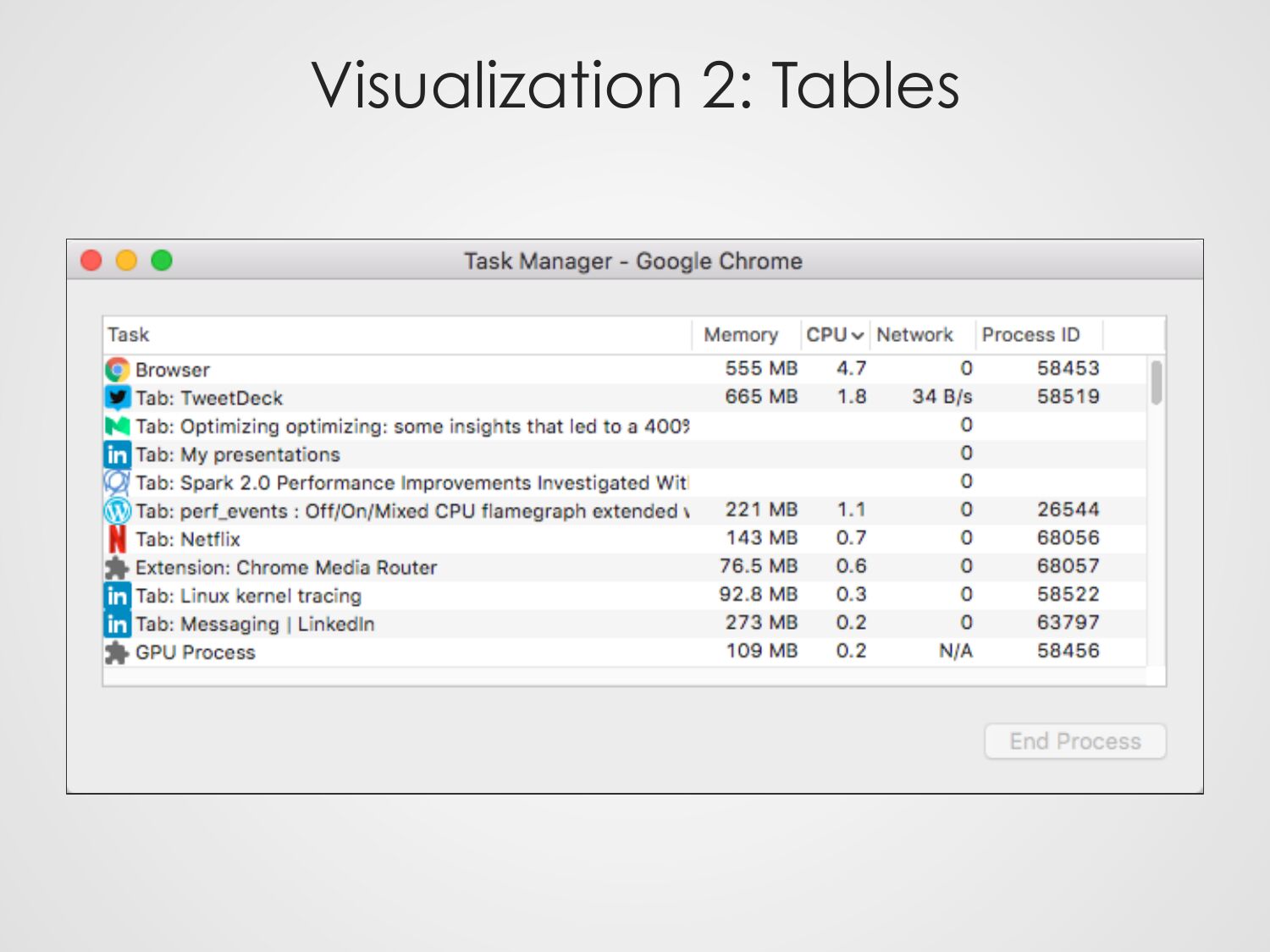
Task: Click the icon beside Spark 2.0 tab
Action: [x=117, y=482]
